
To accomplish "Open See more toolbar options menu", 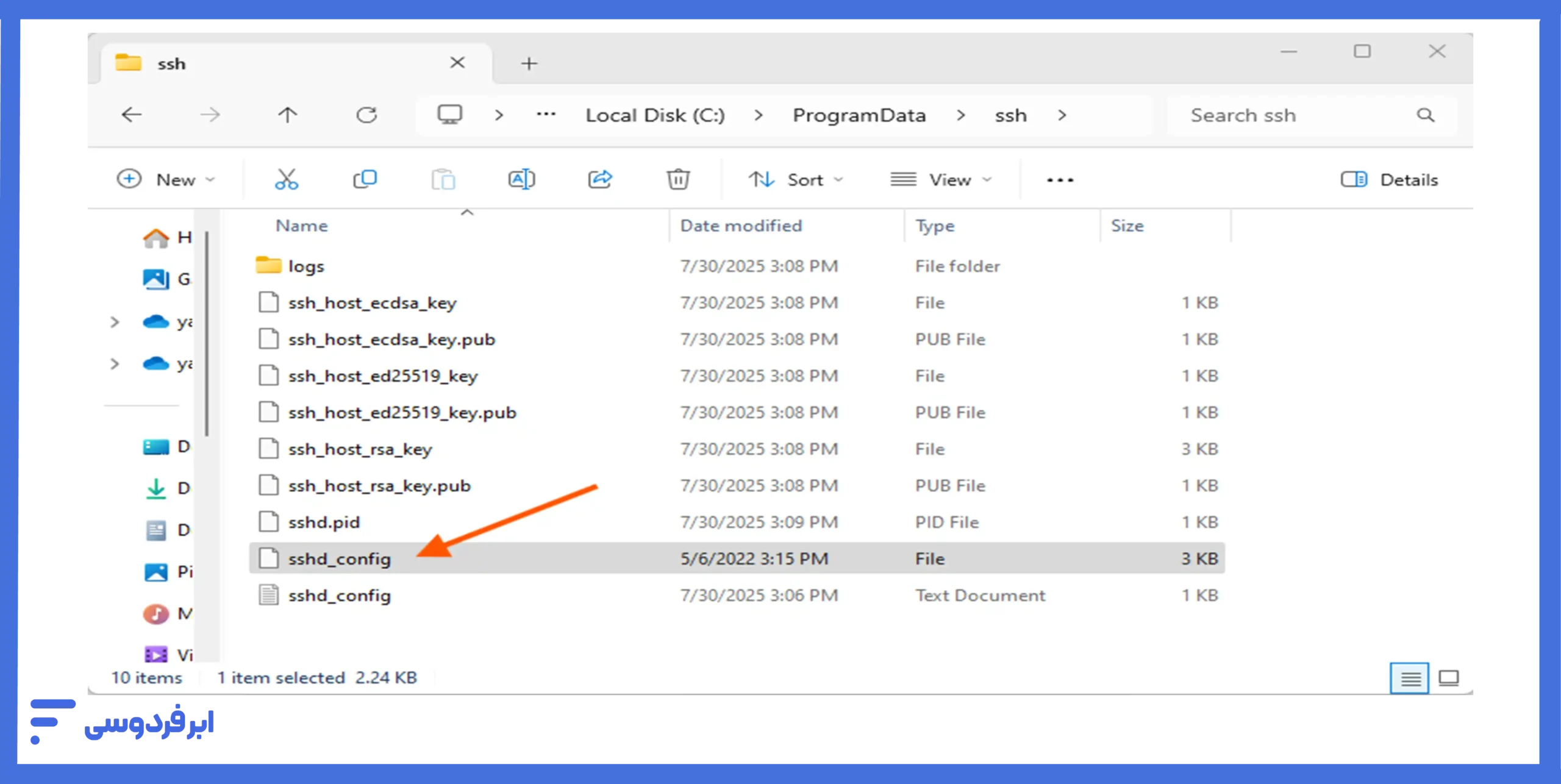I will coord(1060,180).
